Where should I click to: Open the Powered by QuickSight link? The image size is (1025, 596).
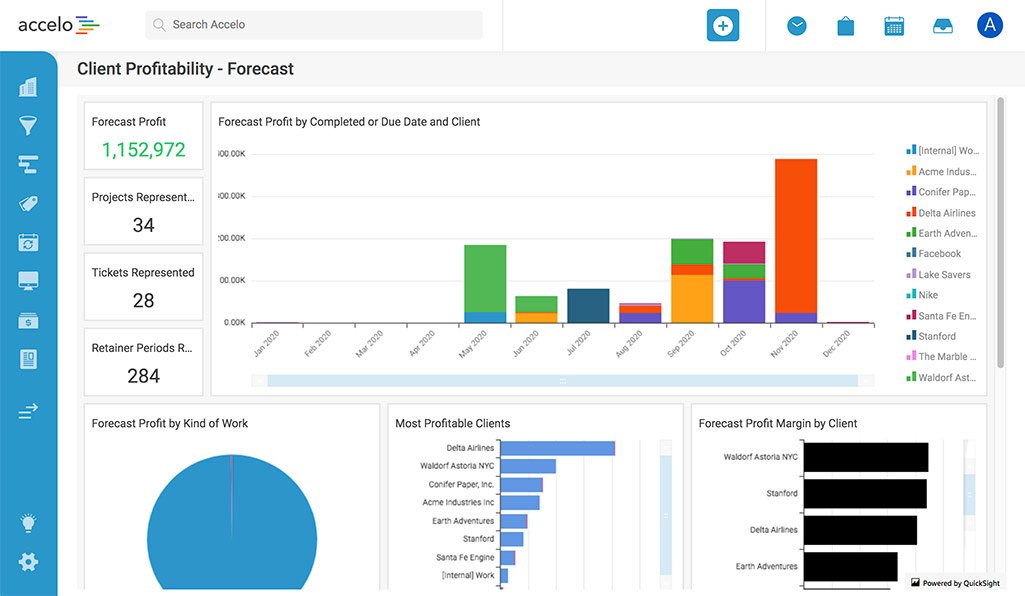tap(955, 583)
